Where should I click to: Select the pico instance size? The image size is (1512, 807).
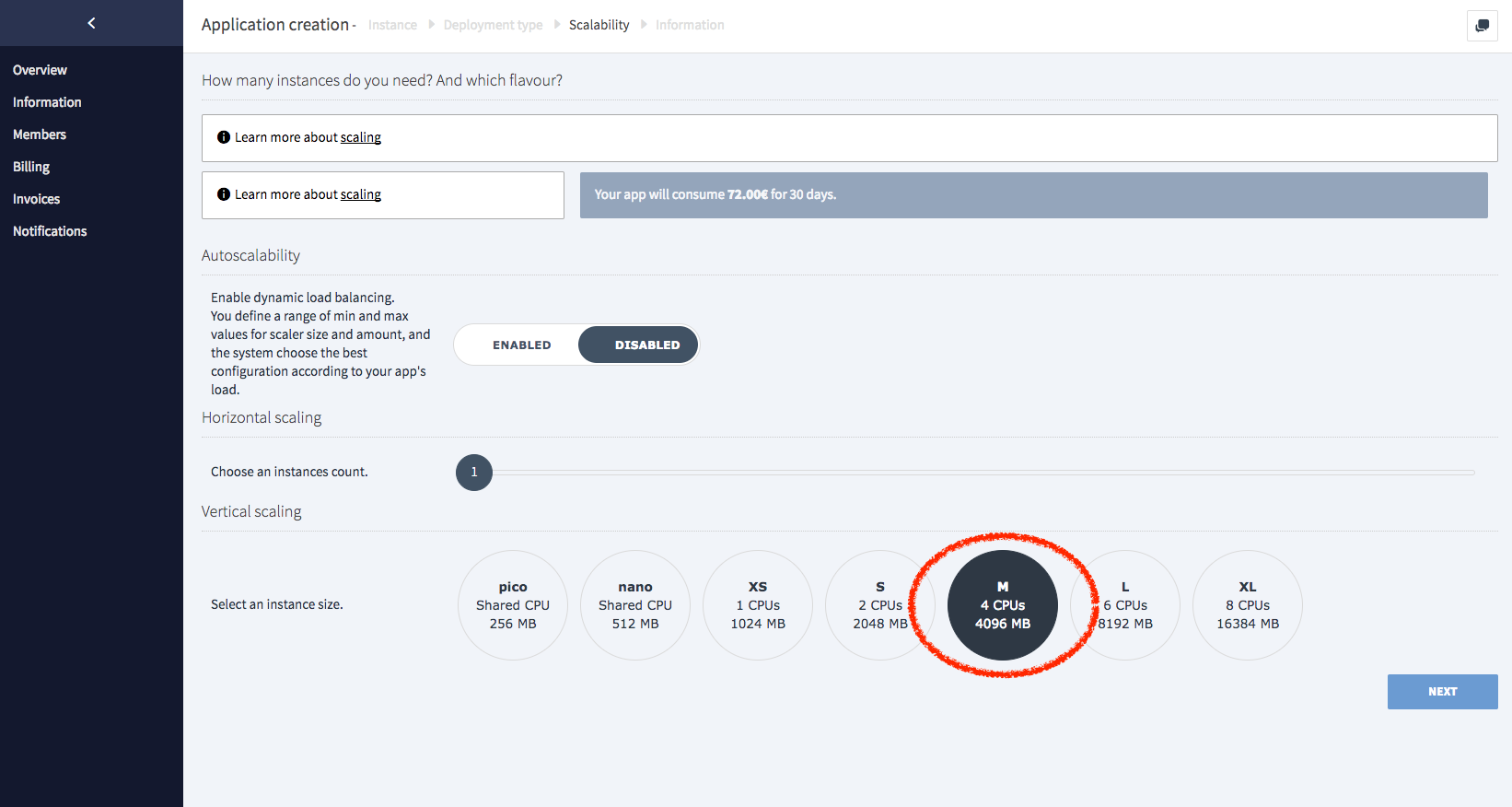pos(513,605)
